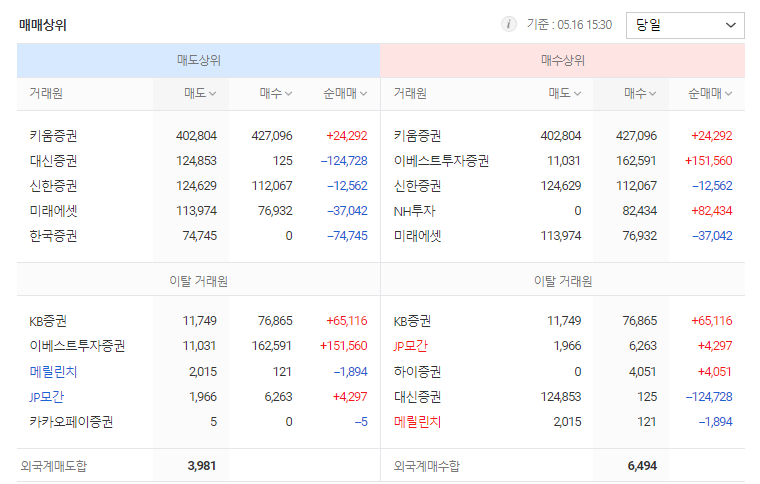Click the 매매상위 title
The image size is (760, 484).
pyautogui.click(x=43, y=25)
